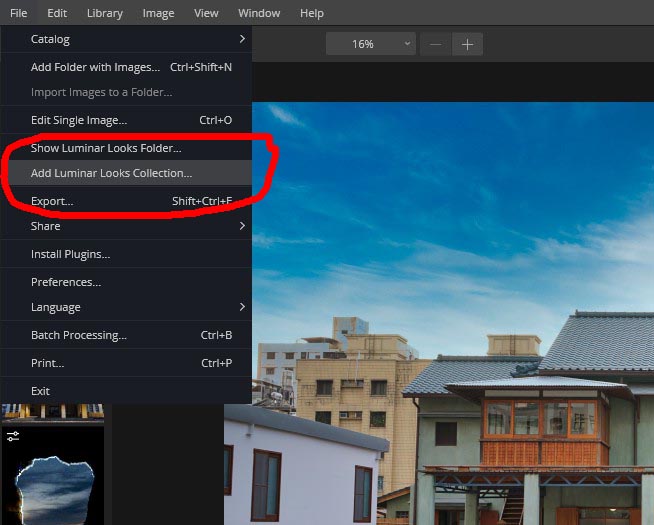Click Add Folder with Images
Viewport: 654px width, 525px height.
click(95, 67)
